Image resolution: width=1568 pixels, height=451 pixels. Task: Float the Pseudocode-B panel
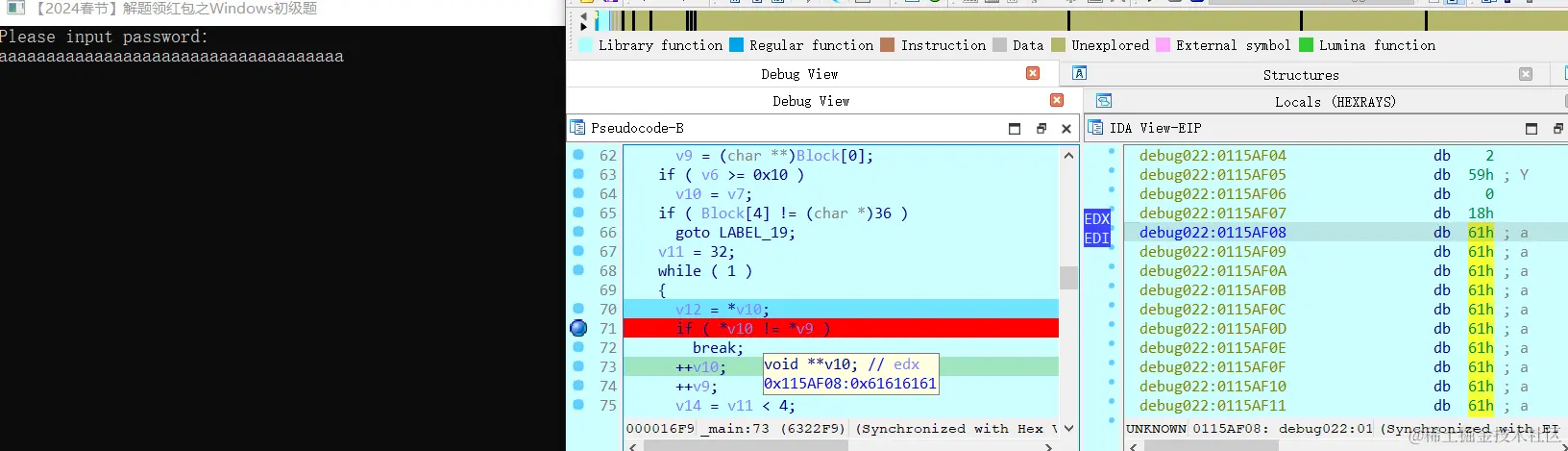(x=1041, y=128)
